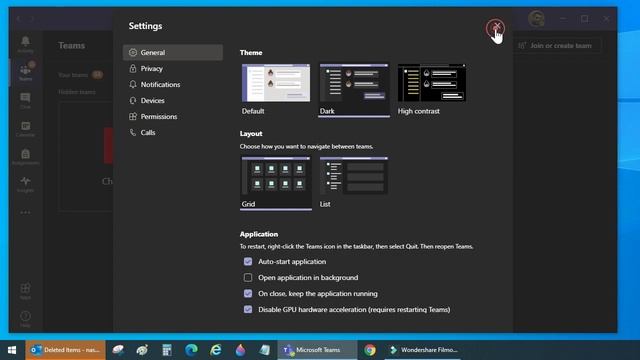Navigate back with the Teams back arrow
The image size is (640, 360).
coord(19,19)
